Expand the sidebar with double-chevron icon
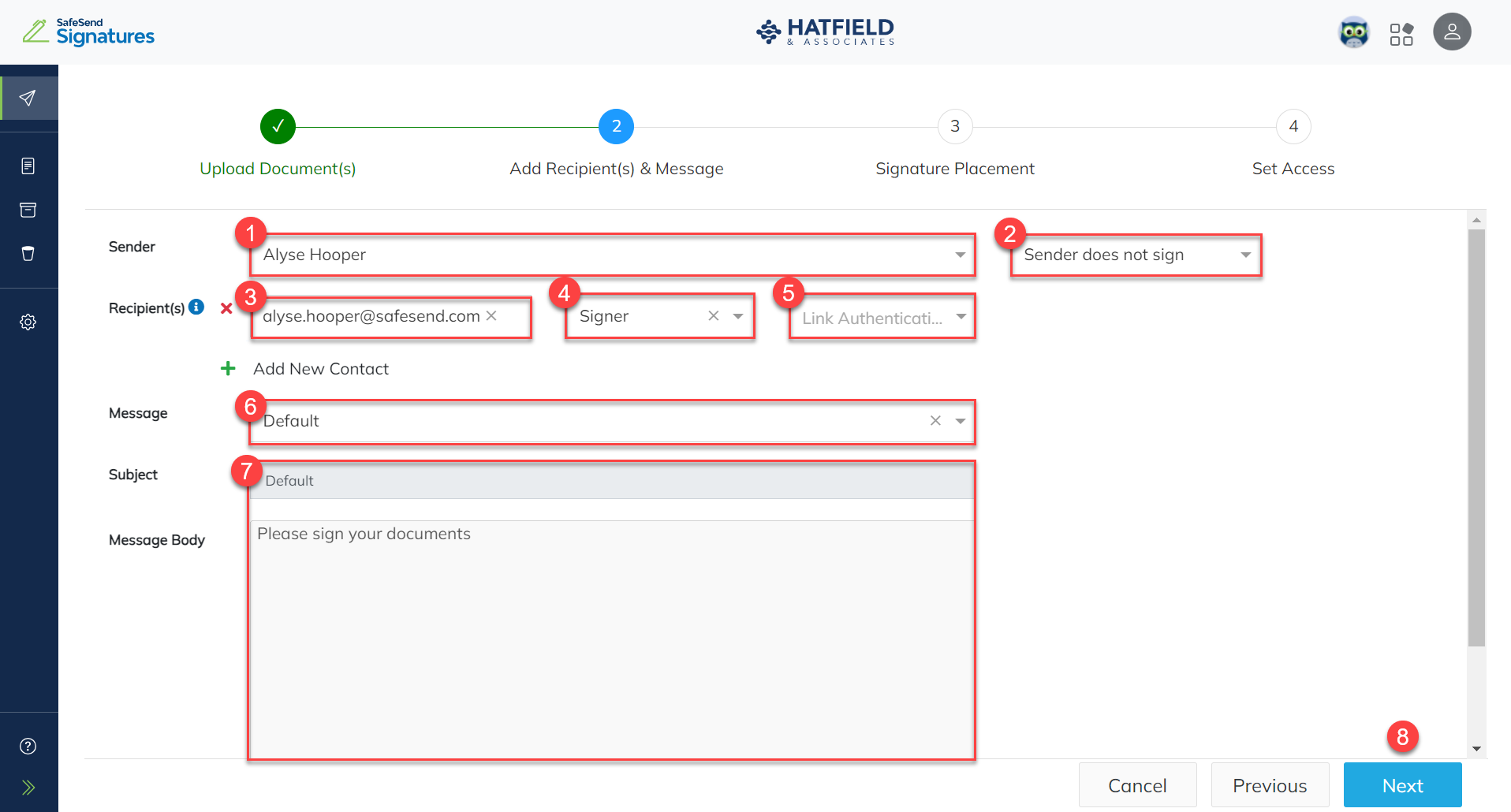Image resolution: width=1511 pixels, height=812 pixels. point(28,787)
